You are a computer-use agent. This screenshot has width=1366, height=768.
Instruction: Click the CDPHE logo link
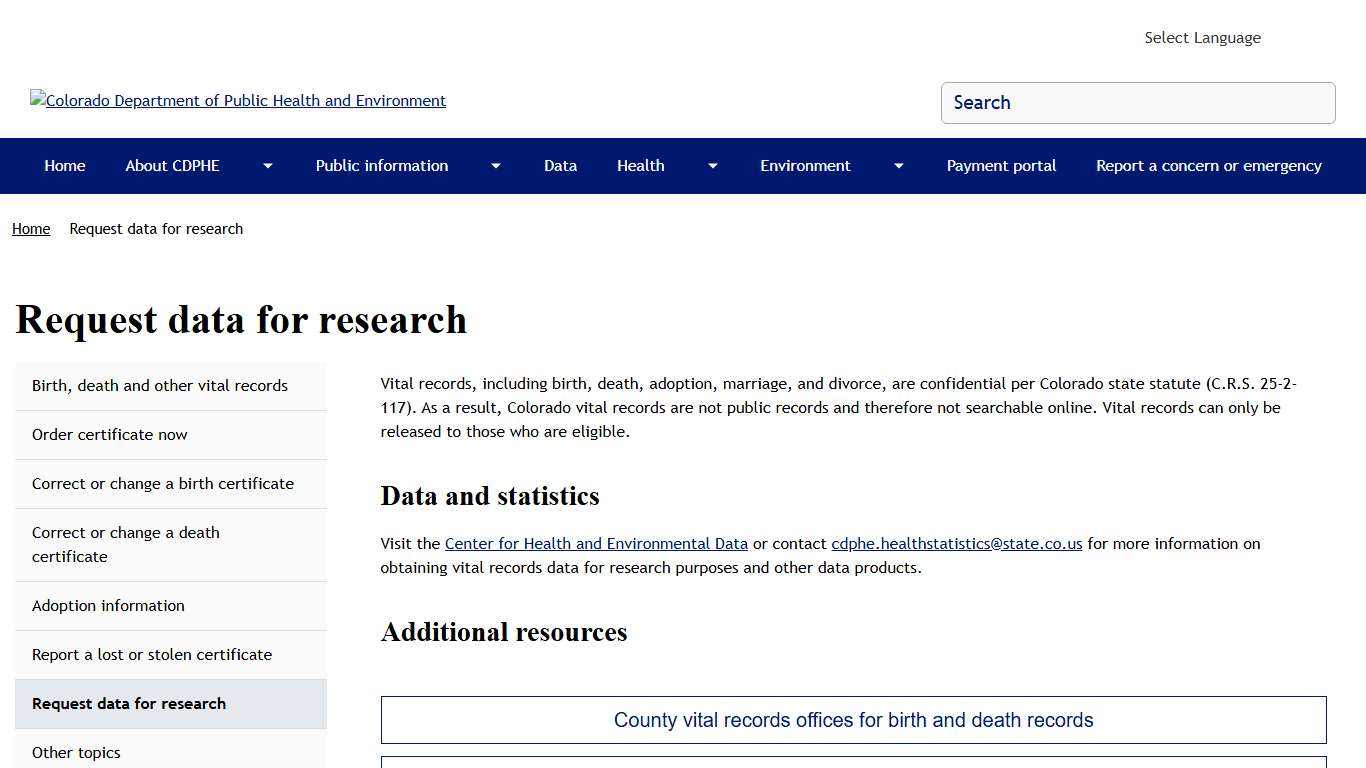tap(238, 100)
